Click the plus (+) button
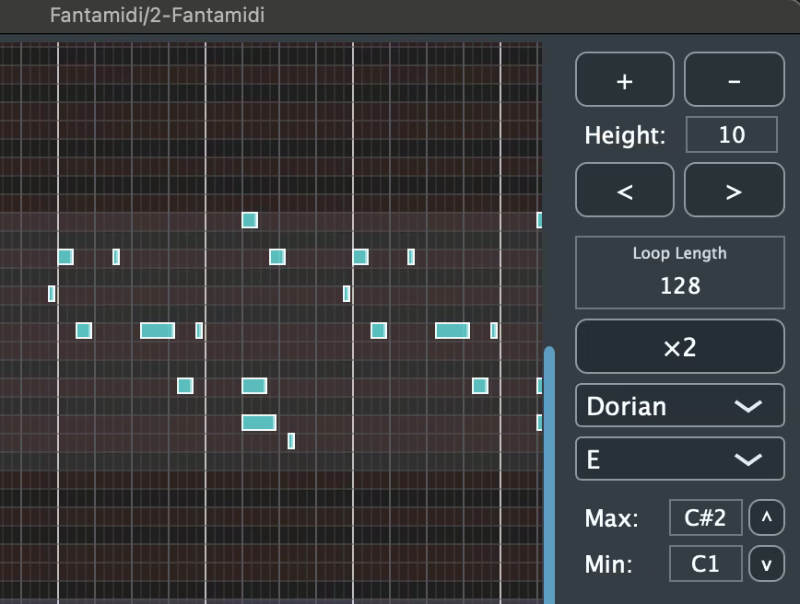 625,80
